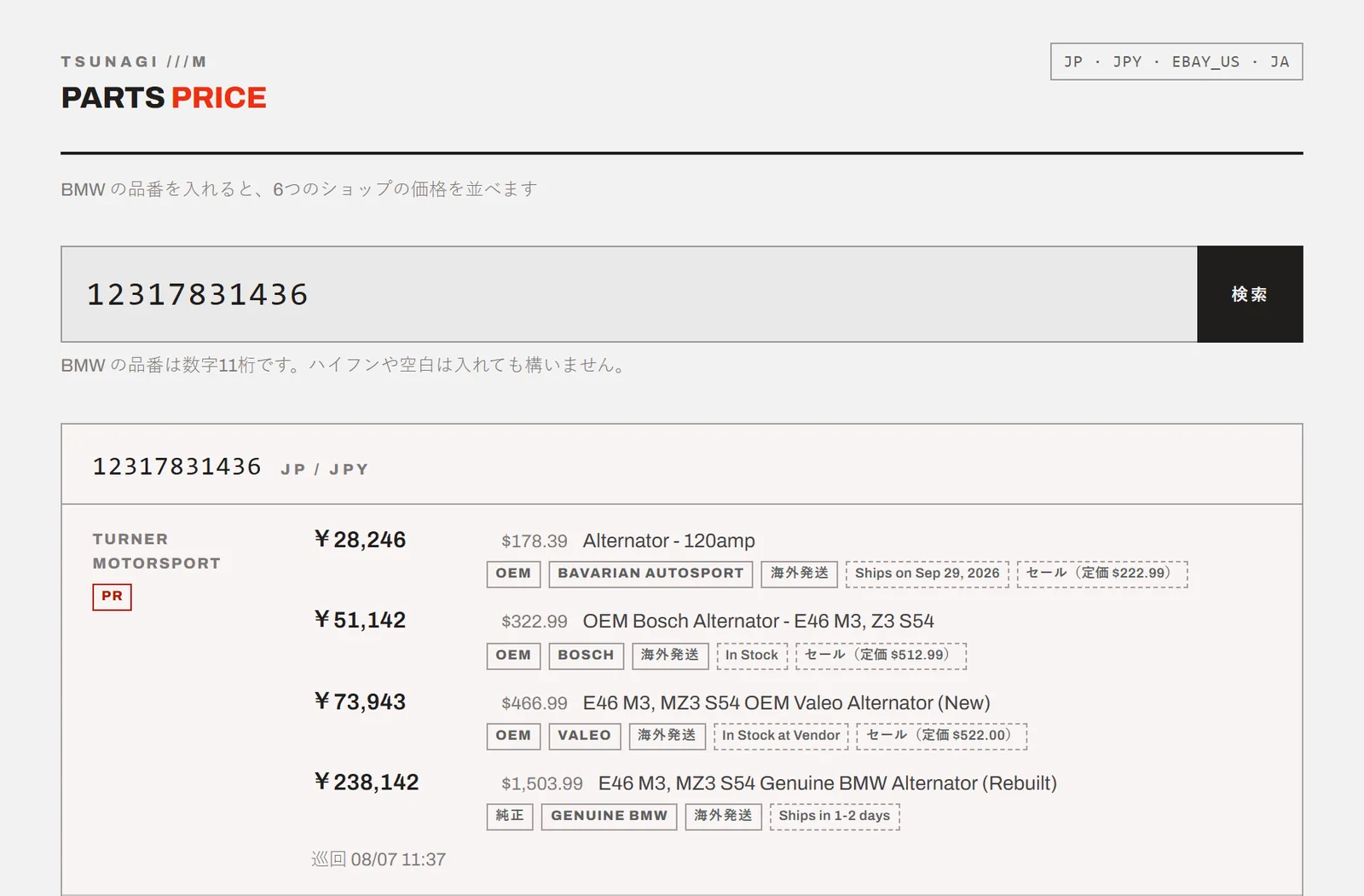Click the red PR badge
Screen dimensions: 1364x896
pos(112,596)
